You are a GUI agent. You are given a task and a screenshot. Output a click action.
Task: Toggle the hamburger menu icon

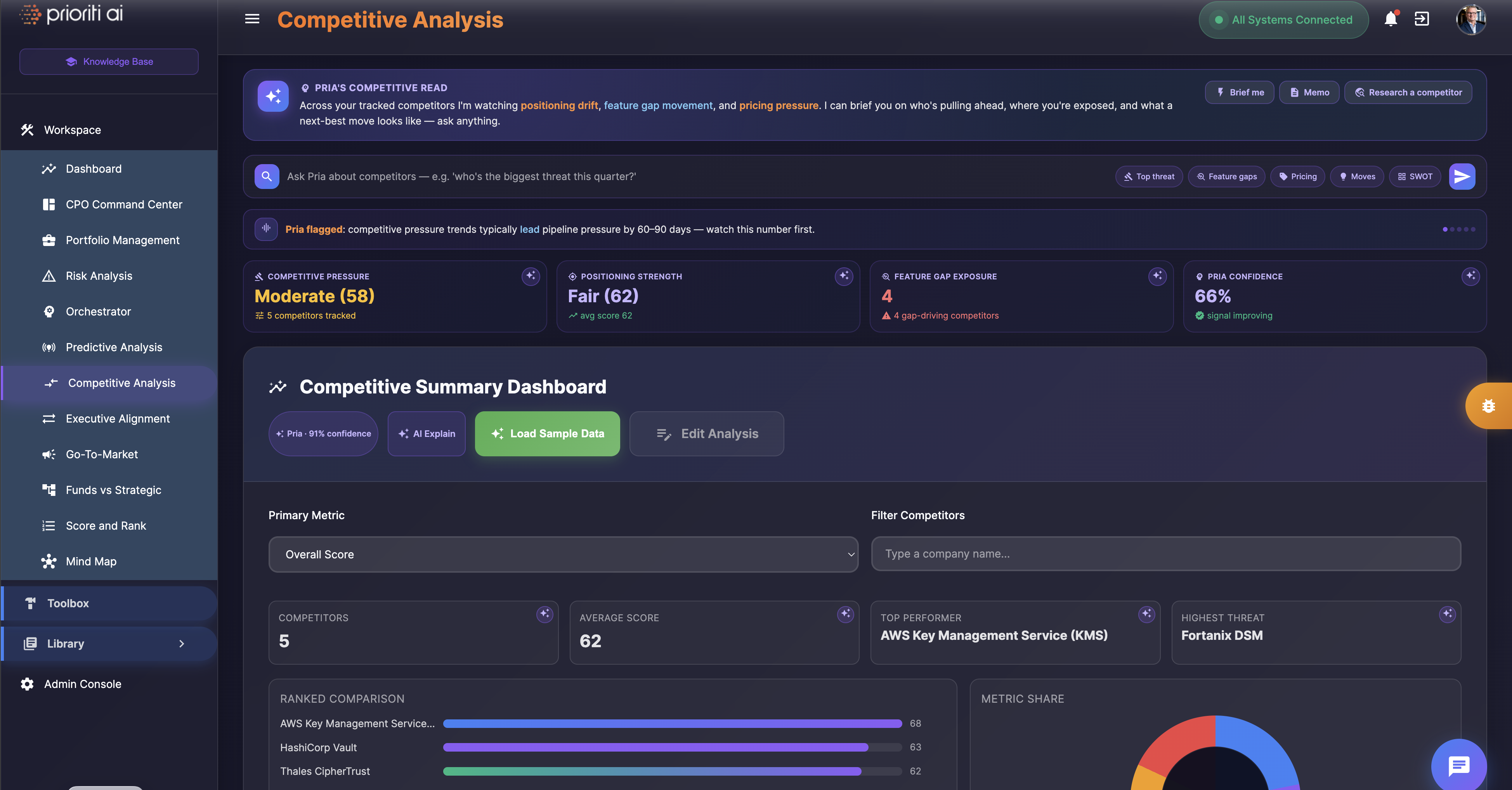252,19
